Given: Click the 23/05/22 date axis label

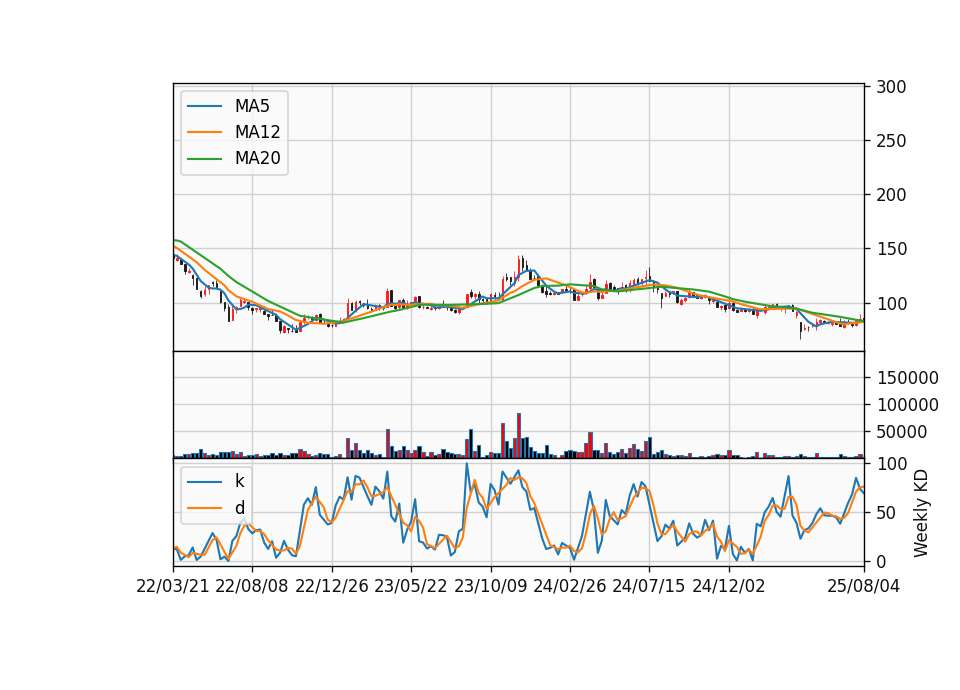Looking at the screenshot, I should pos(411,586).
